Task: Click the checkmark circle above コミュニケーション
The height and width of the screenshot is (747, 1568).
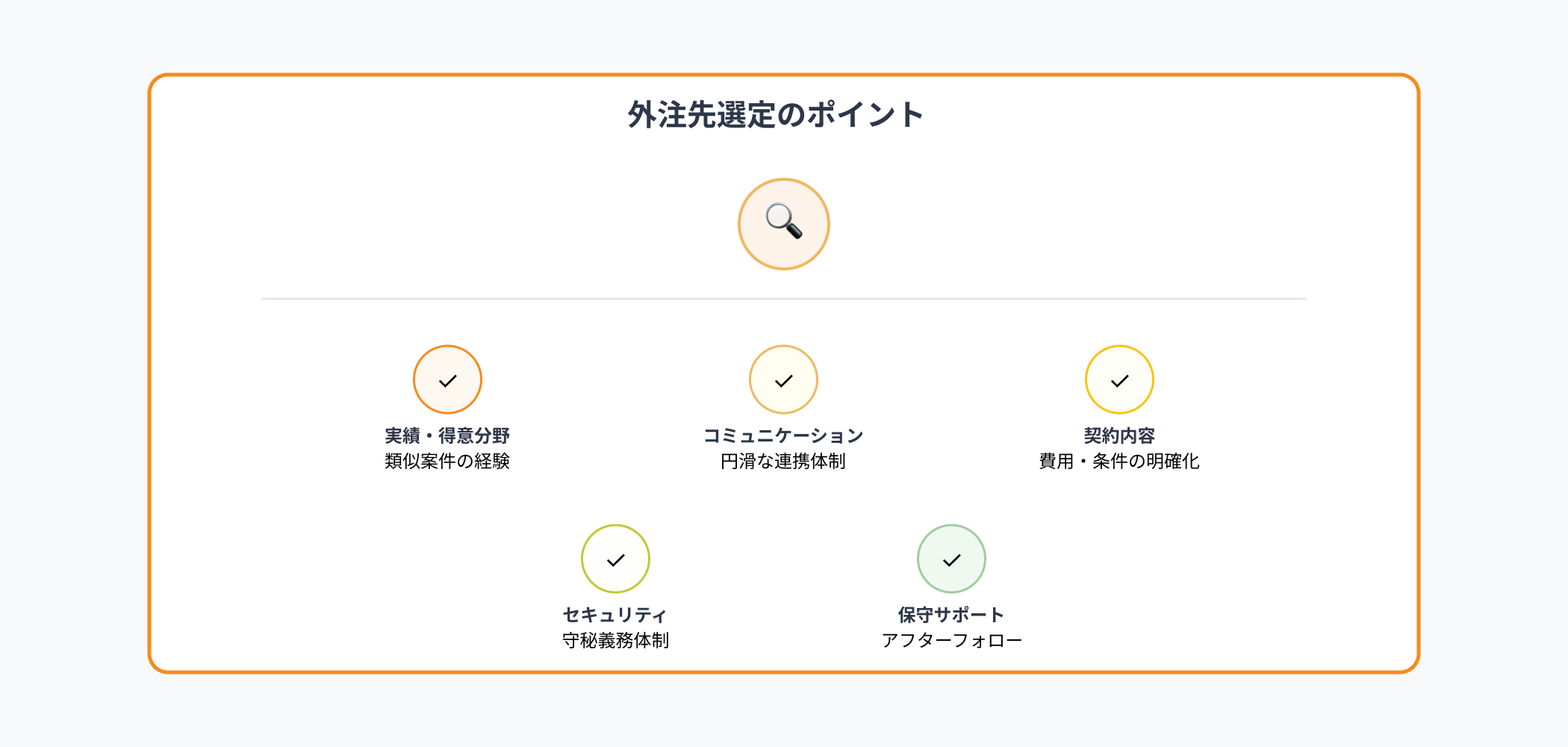Action: point(783,379)
